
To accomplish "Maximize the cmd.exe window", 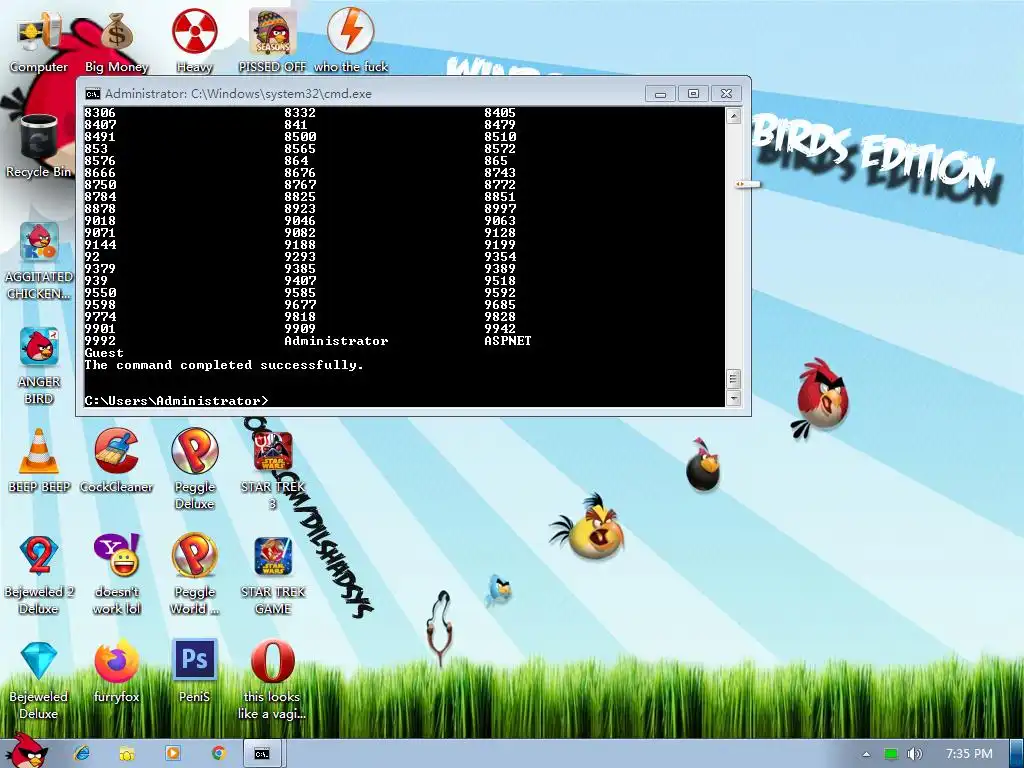I will (x=693, y=94).
